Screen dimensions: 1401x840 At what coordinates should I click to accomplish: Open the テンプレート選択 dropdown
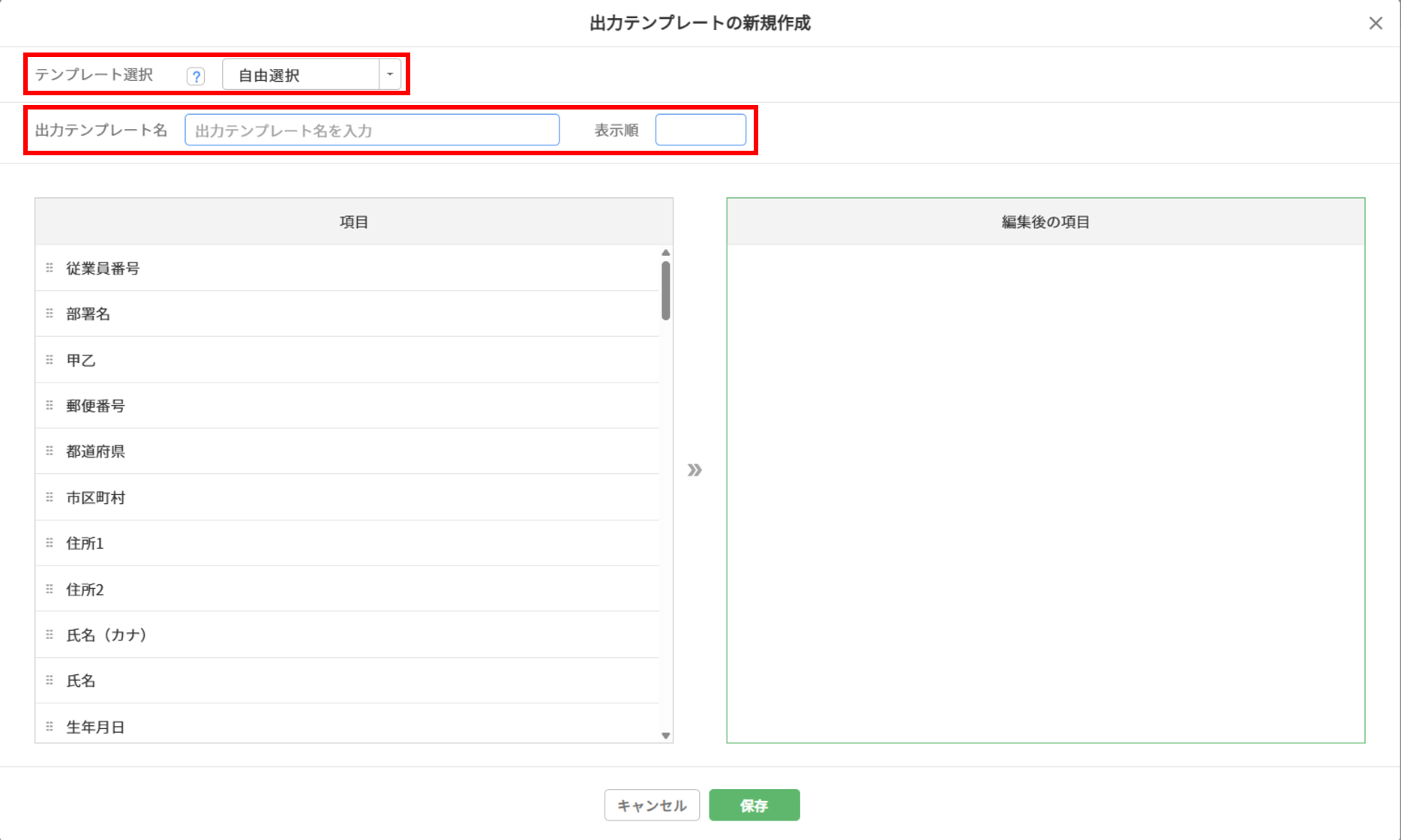[x=301, y=75]
